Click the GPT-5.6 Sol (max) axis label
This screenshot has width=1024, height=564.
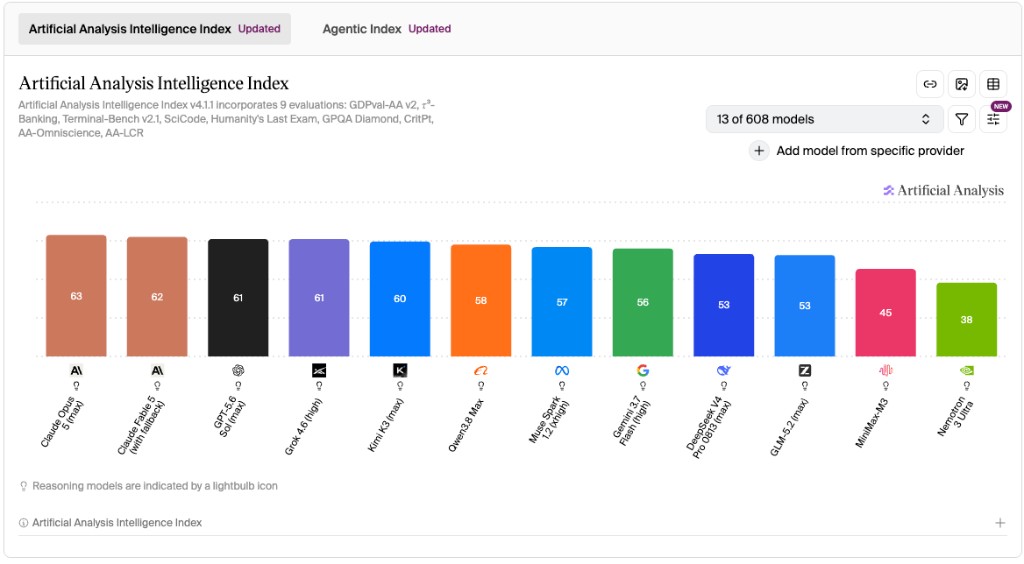tap(230, 418)
